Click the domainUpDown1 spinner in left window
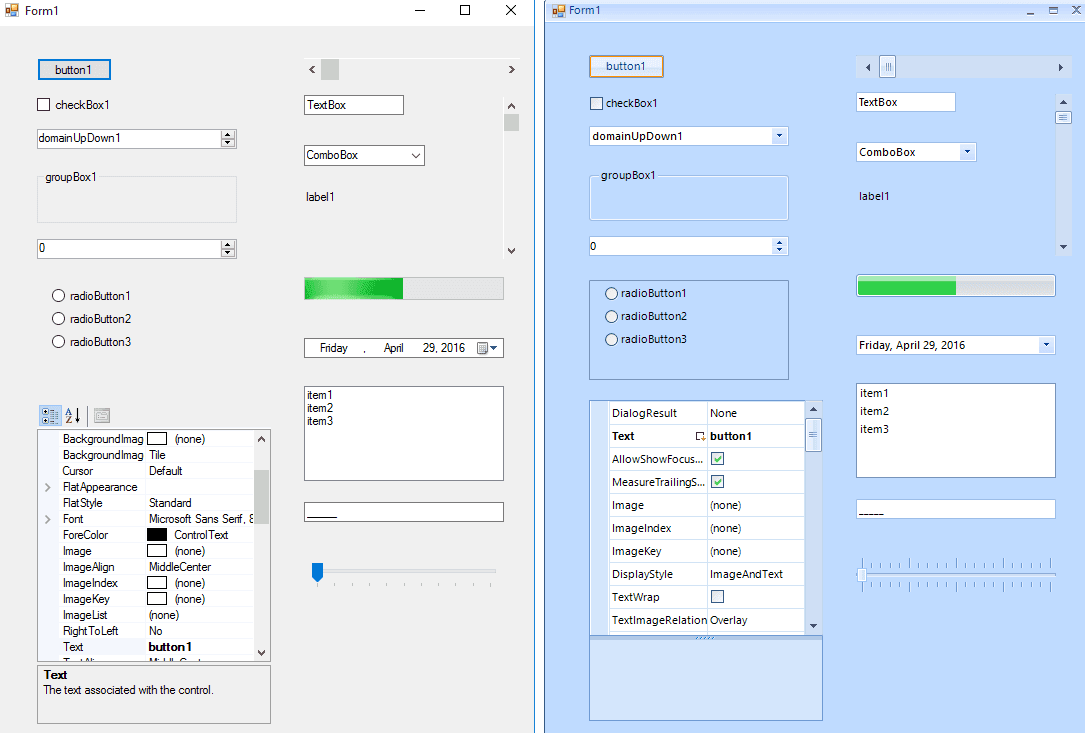1085x733 pixels. [228, 138]
